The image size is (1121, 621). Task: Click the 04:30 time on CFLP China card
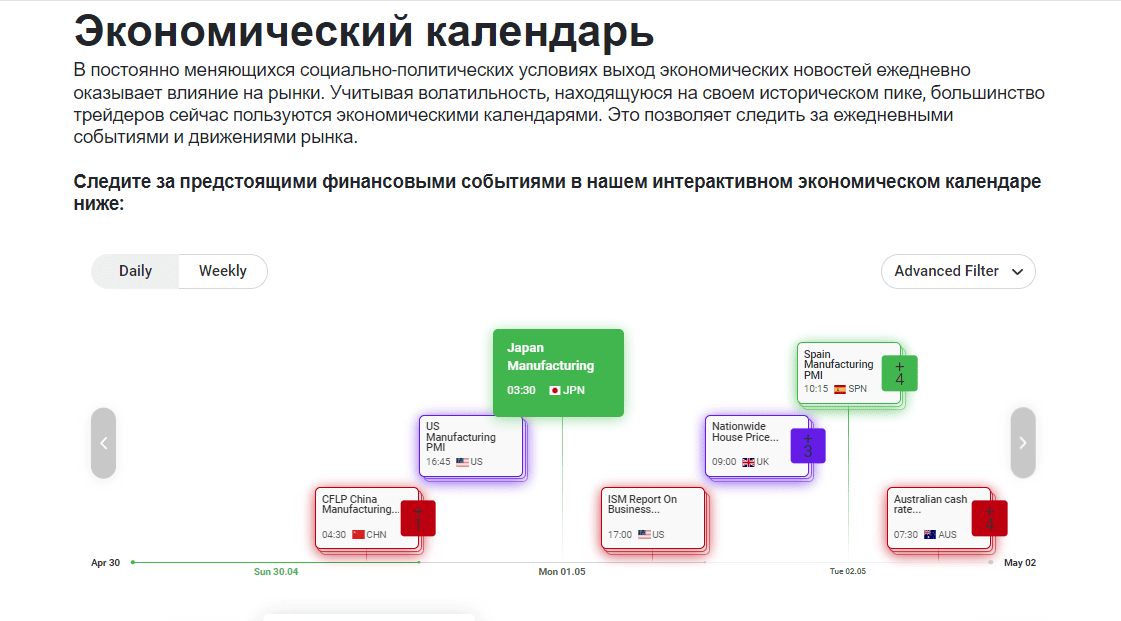pos(334,535)
